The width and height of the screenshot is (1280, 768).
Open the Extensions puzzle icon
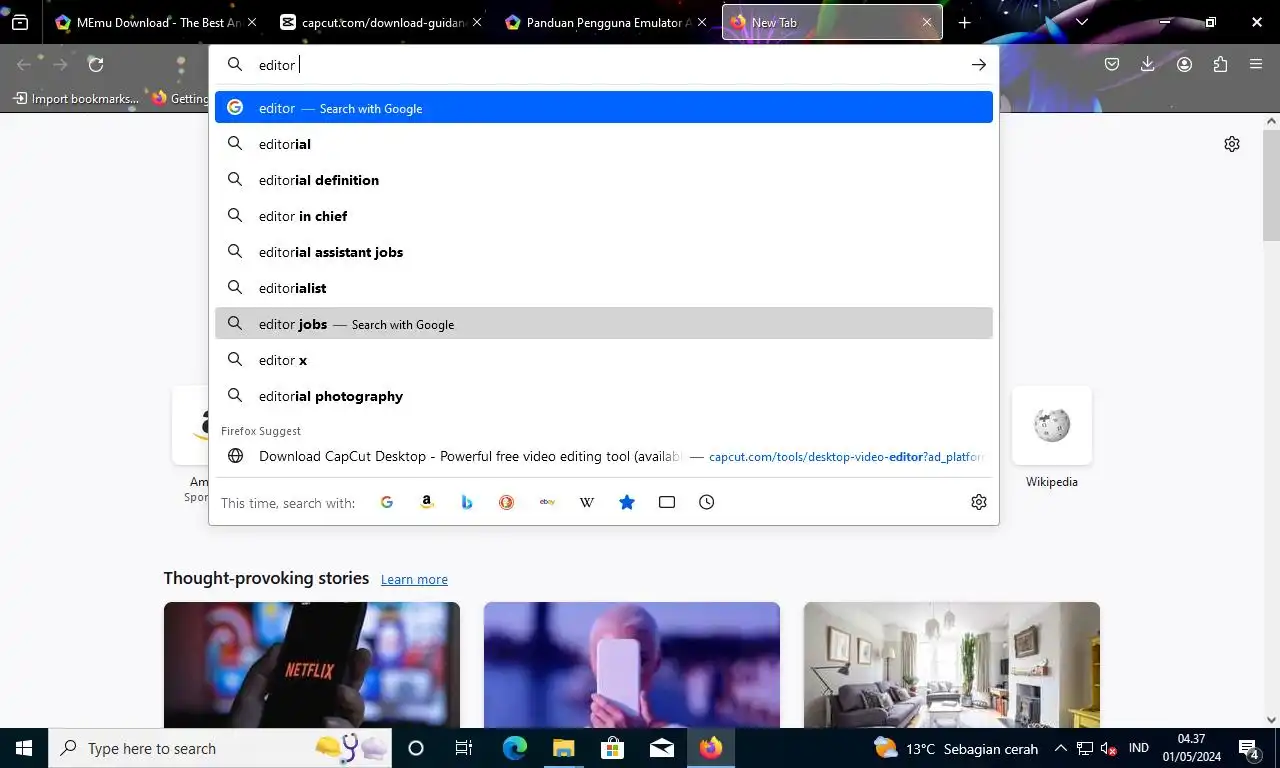point(1220,64)
